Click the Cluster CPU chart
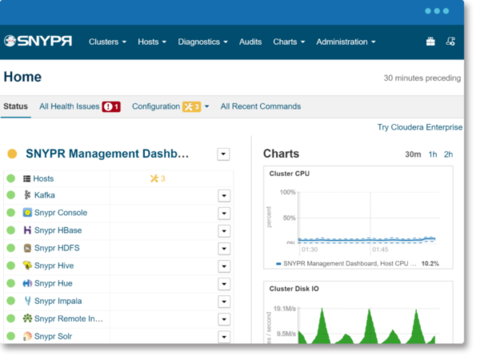Screen dimensions: 480x360 click(x=358, y=217)
